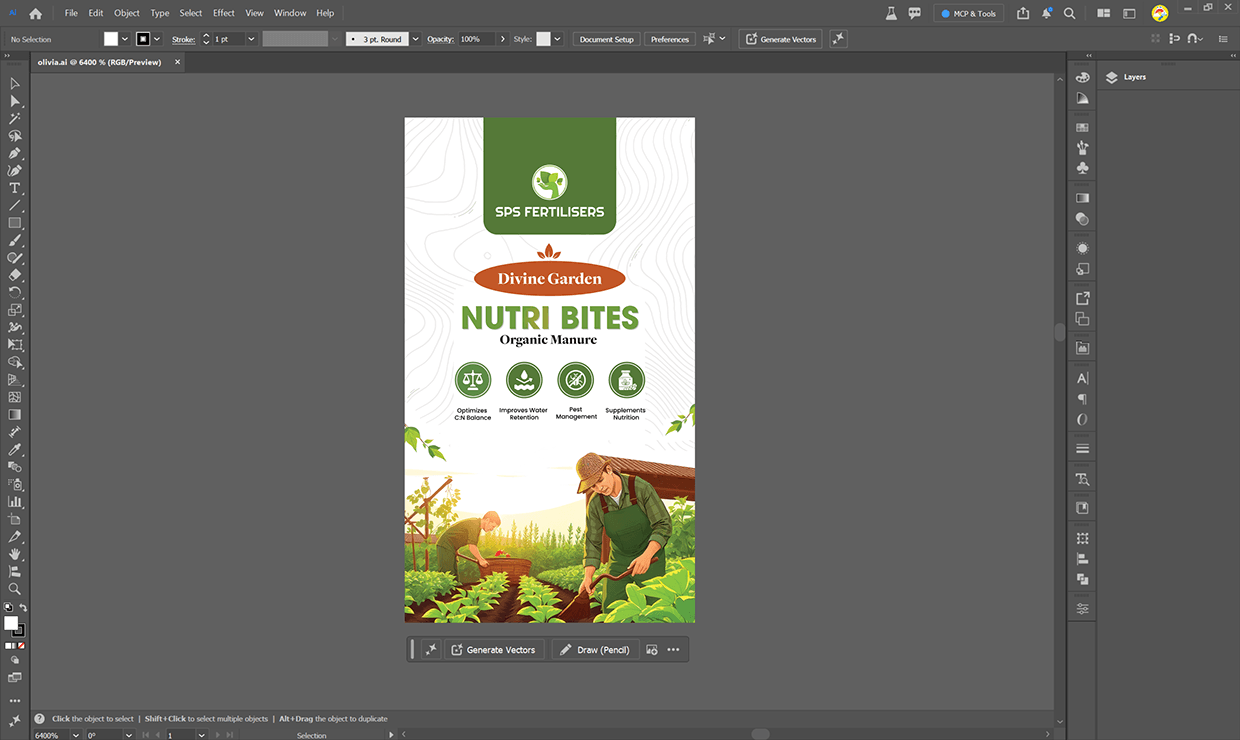
Task: Click the MCP & Tools button
Action: click(x=968, y=13)
